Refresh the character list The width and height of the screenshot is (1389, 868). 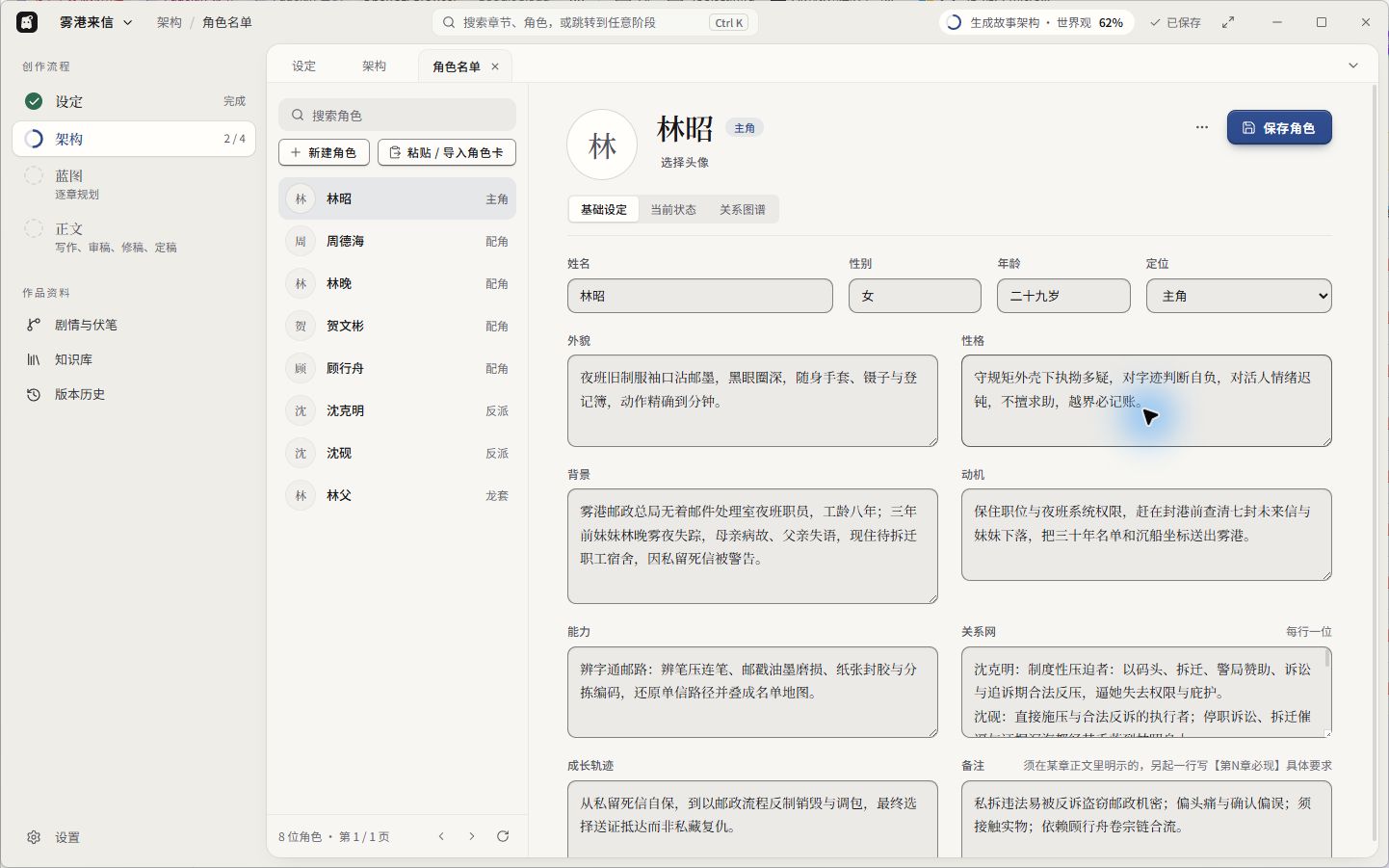(503, 836)
